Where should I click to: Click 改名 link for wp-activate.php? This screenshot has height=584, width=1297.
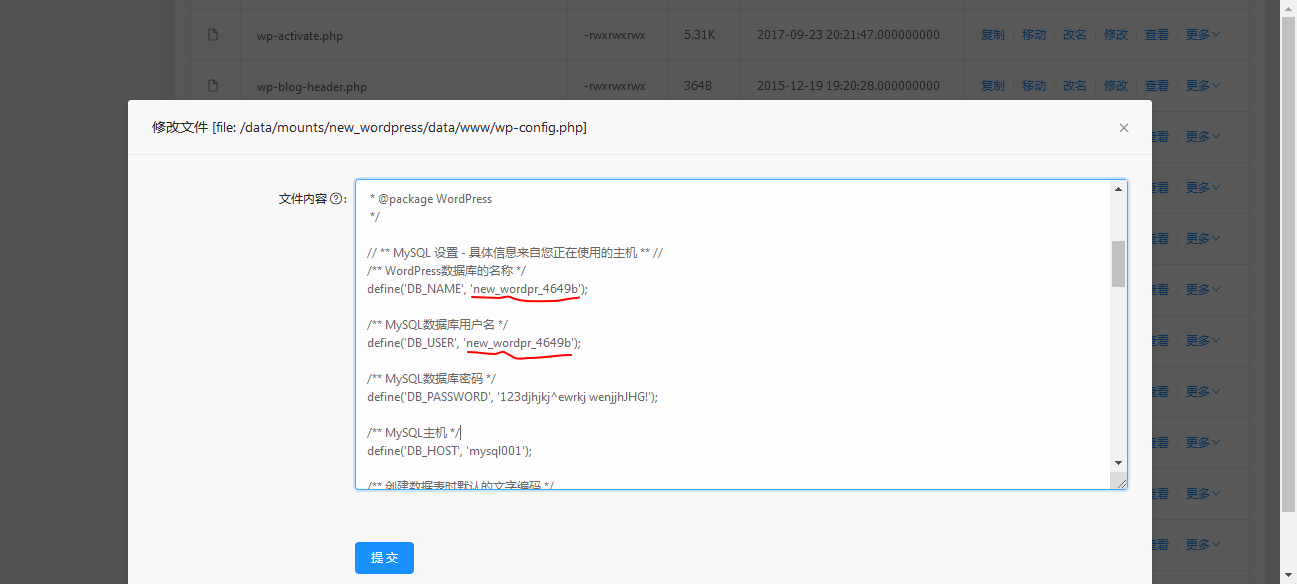coord(1075,35)
